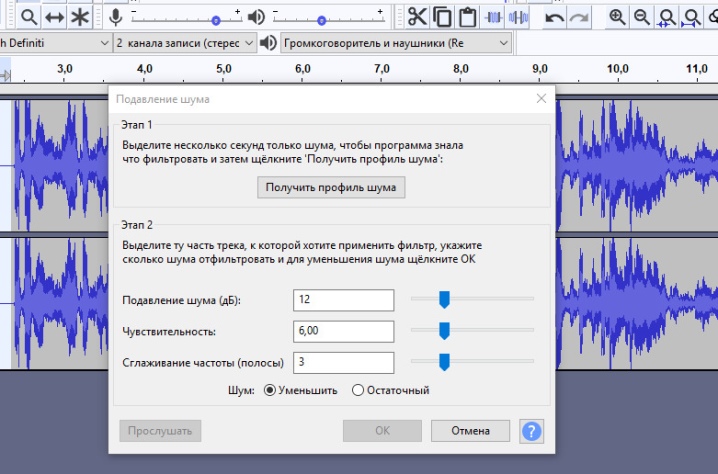Click the Сглаживание частоты value field
The image size is (718, 474).
pyautogui.click(x=343, y=362)
